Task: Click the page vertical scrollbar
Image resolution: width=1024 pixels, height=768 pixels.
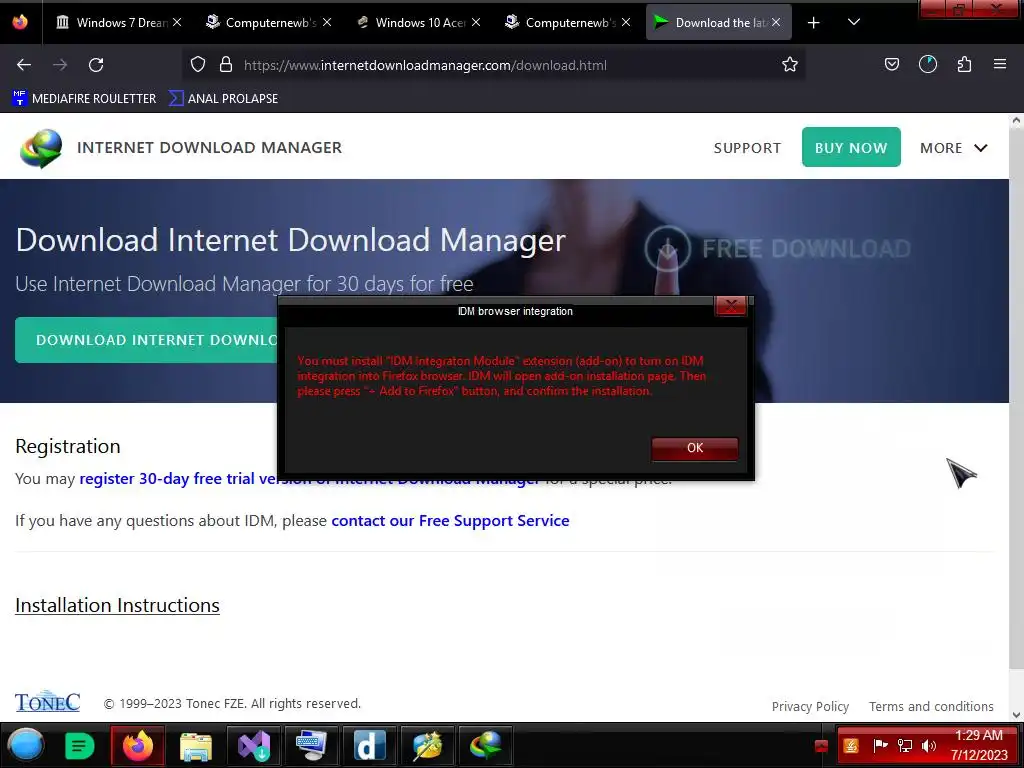Action: 1016,398
